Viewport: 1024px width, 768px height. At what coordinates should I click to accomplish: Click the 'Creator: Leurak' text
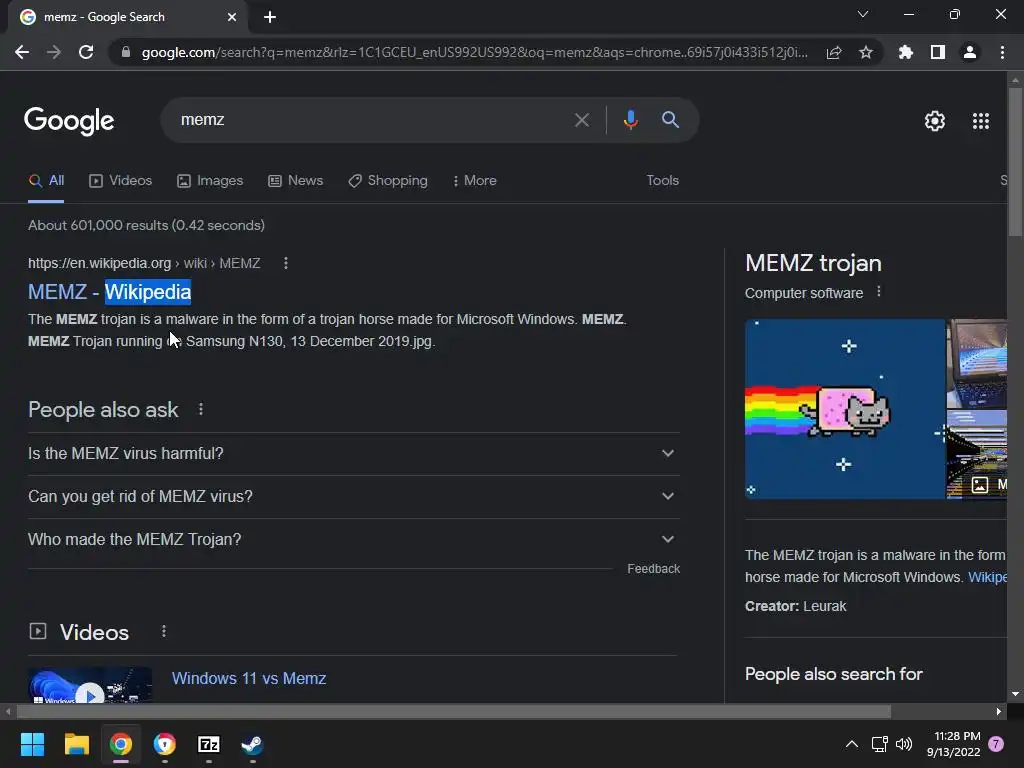795,606
